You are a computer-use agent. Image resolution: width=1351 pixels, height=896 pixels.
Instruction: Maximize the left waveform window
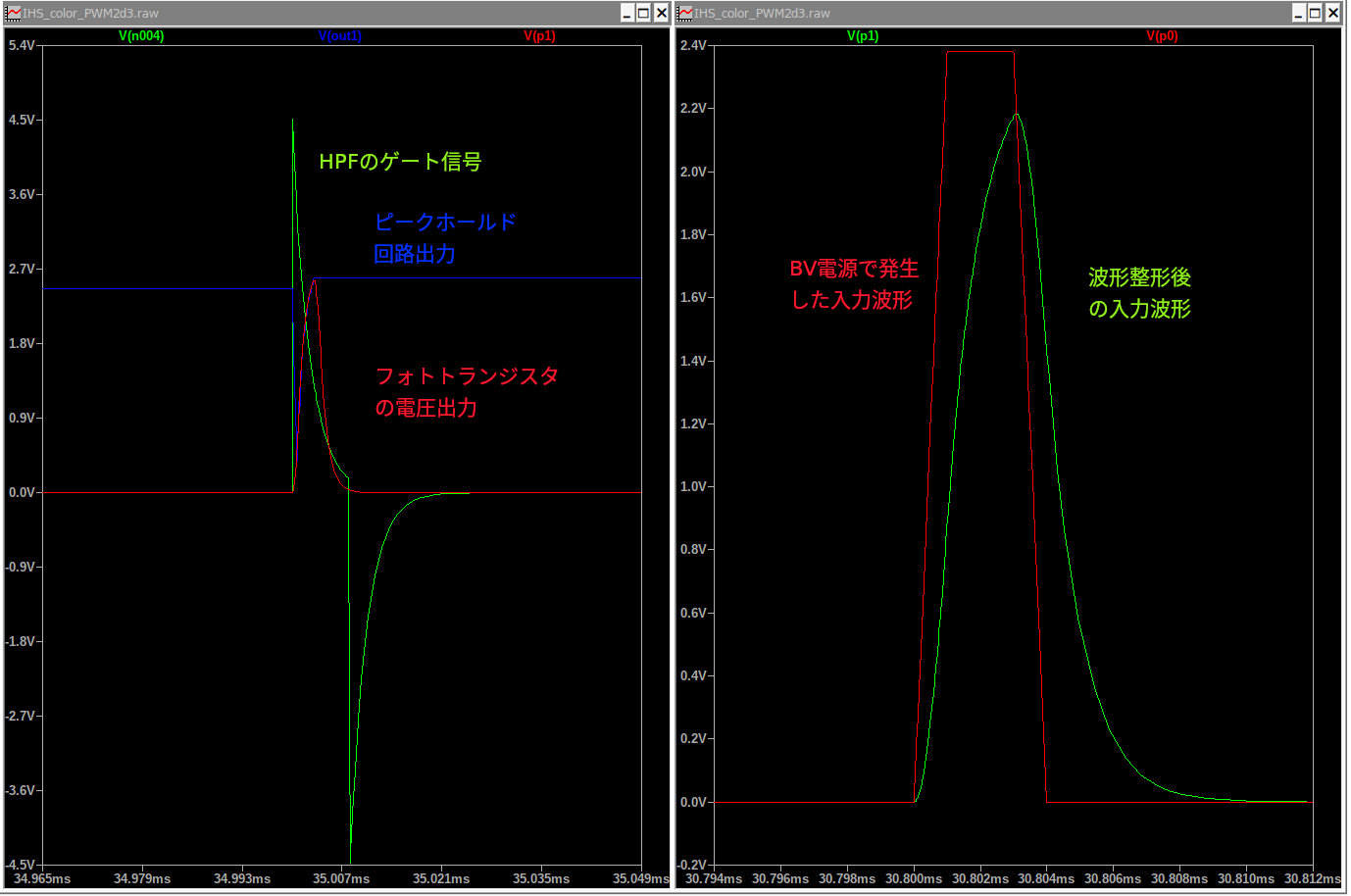pyautogui.click(x=643, y=13)
